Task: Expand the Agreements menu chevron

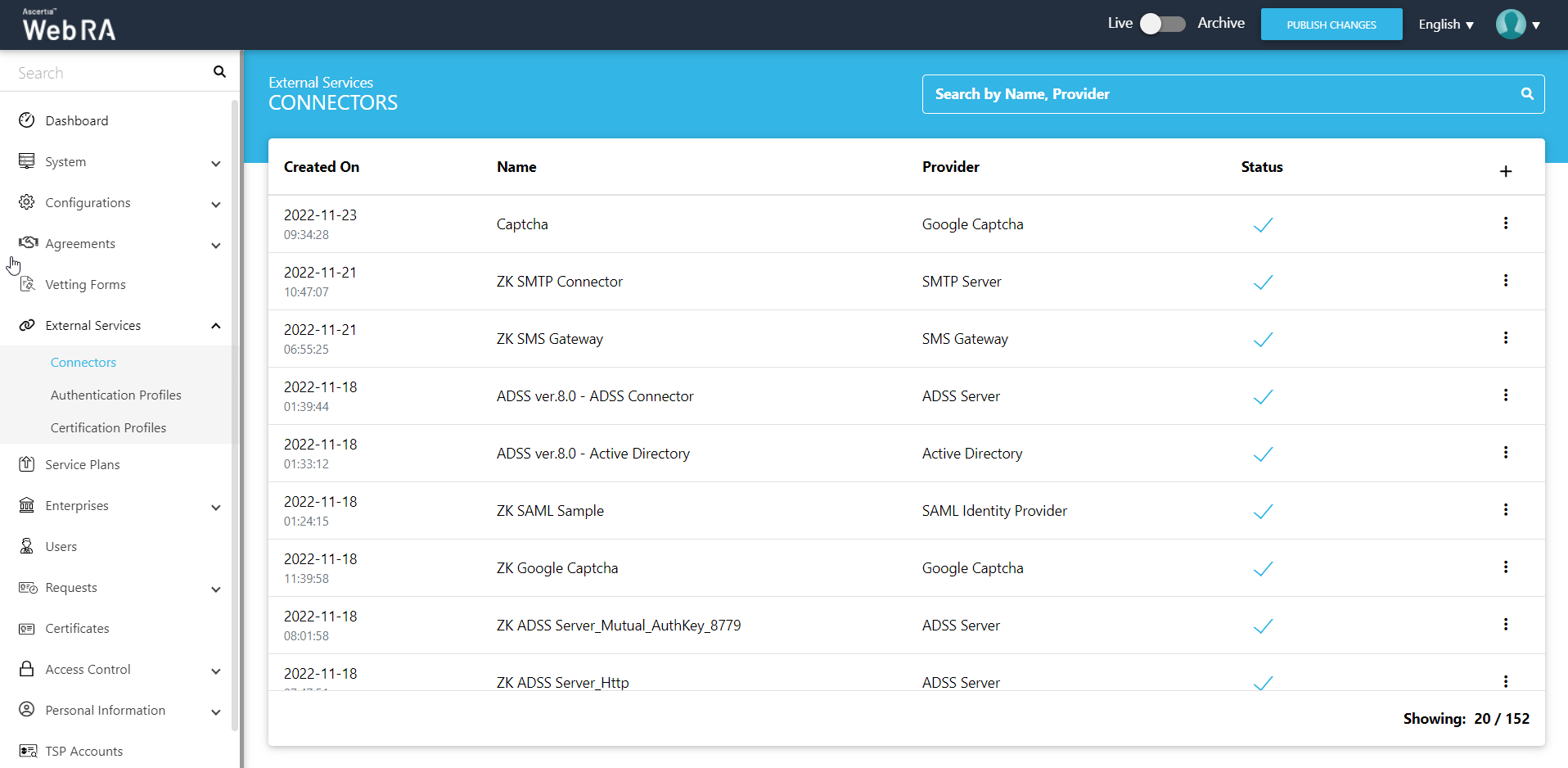Action: (215, 245)
